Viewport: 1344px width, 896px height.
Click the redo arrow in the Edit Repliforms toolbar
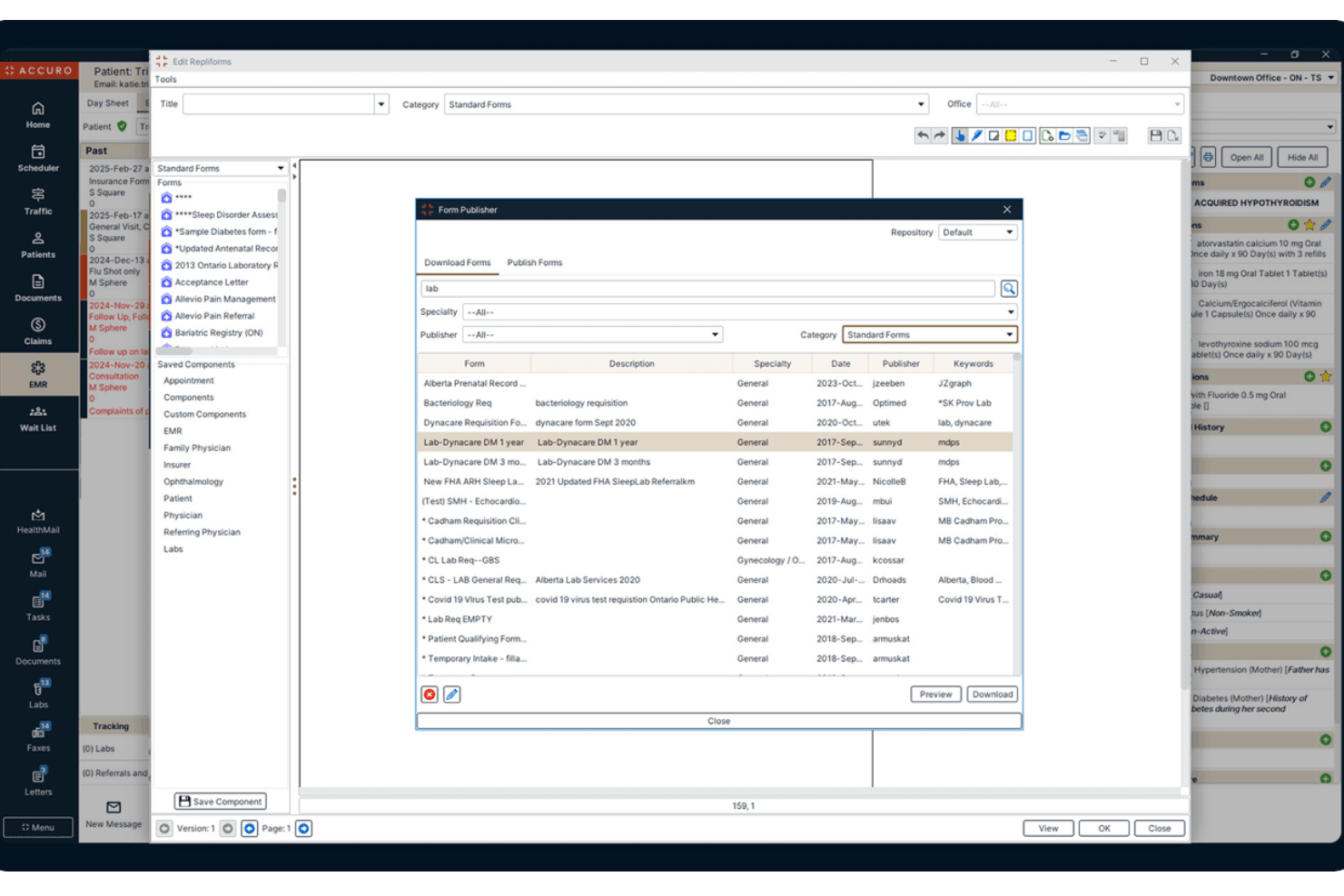click(939, 135)
